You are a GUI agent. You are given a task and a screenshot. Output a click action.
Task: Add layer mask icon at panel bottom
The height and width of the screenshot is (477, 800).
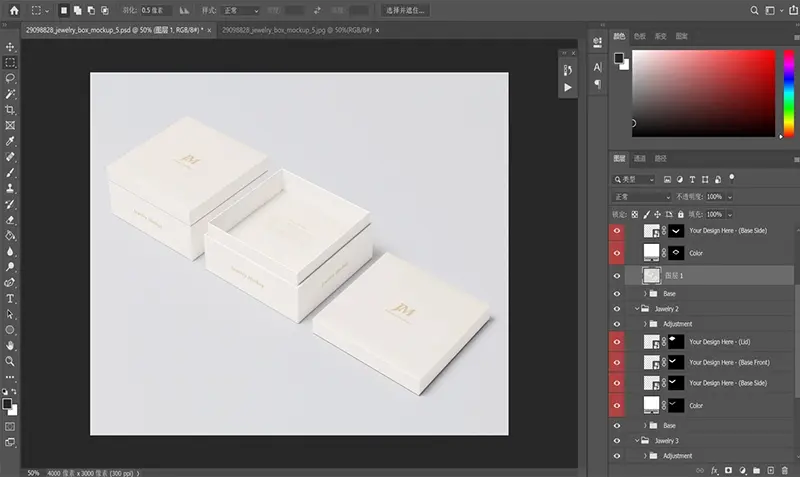[729, 470]
